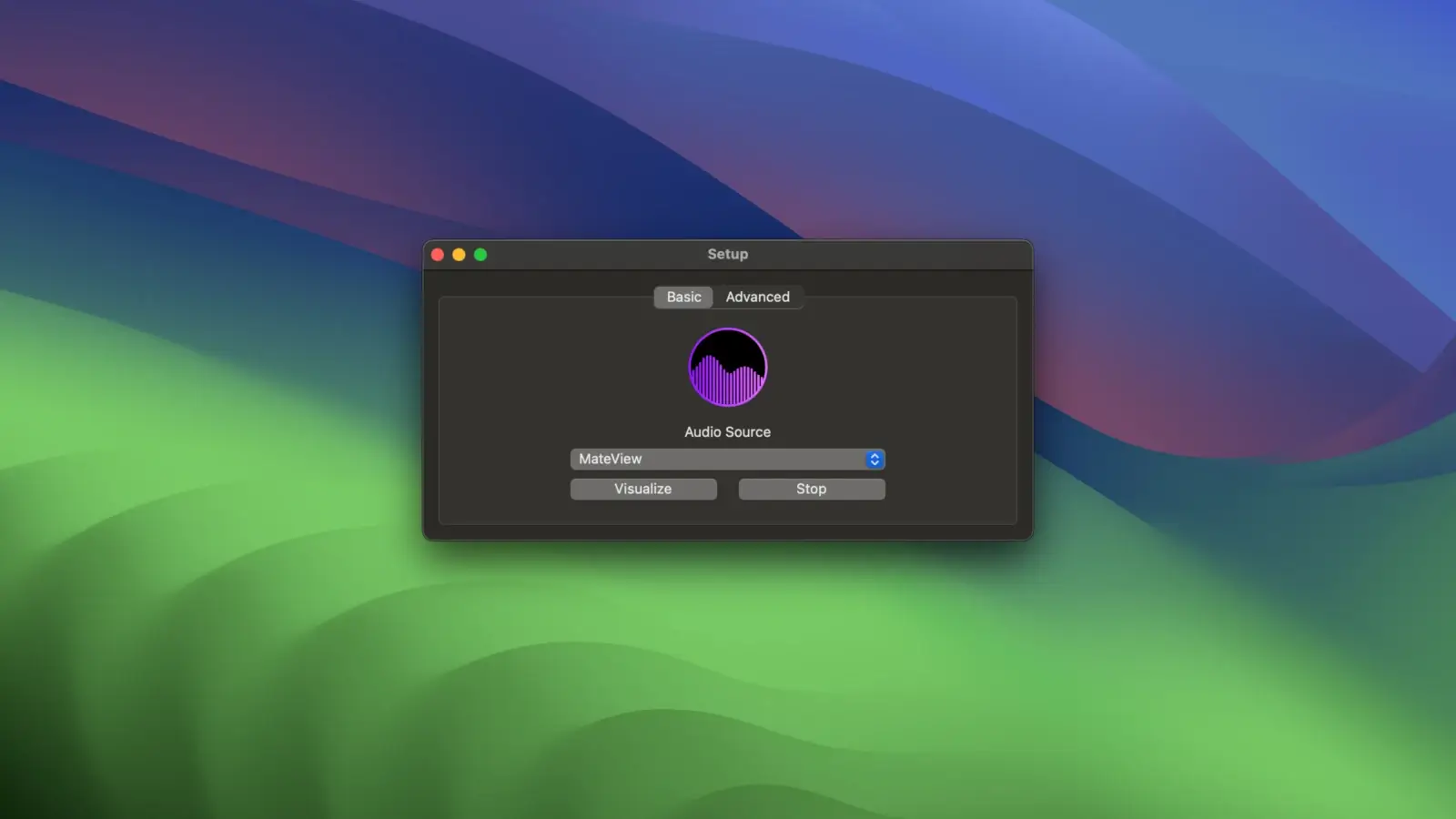Screen dimensions: 1456x819
Task: Stop the visualization with the Stop button
Action: click(811, 490)
